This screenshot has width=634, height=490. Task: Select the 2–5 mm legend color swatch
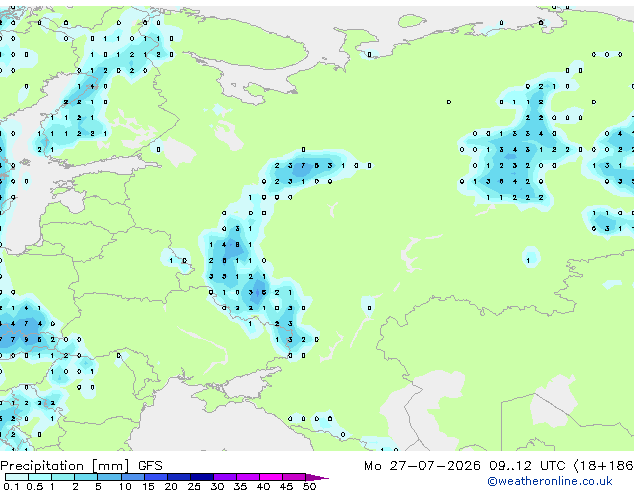tap(86, 477)
